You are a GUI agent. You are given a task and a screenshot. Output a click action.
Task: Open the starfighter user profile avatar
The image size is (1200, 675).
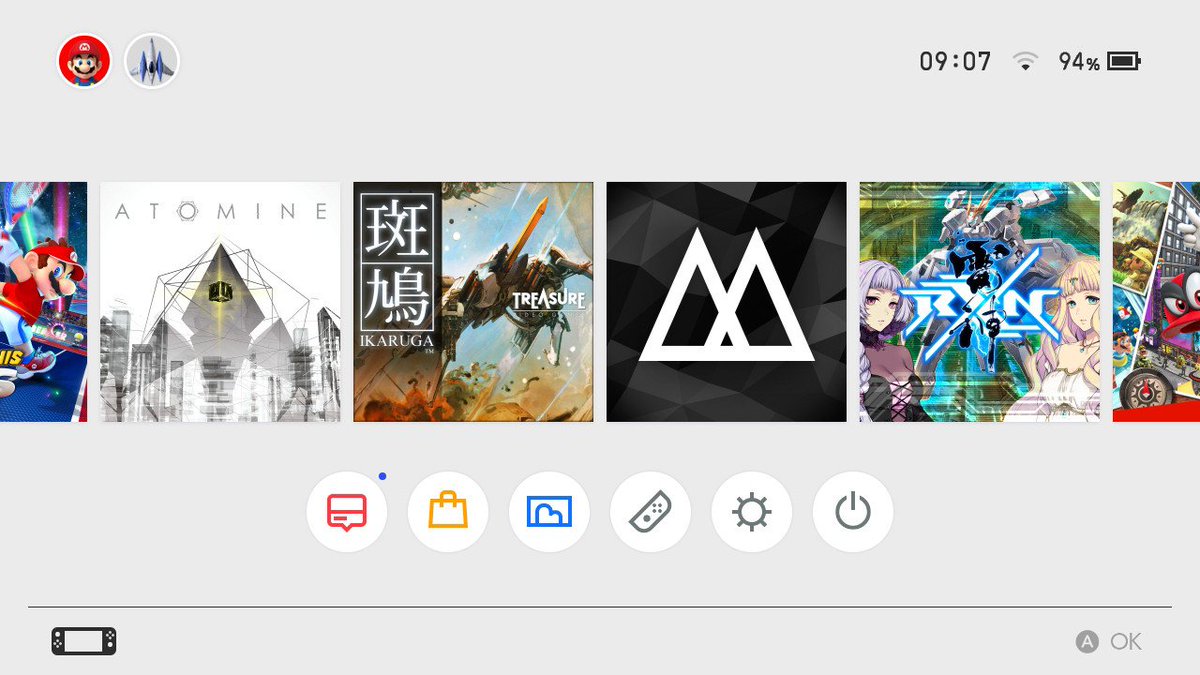(x=151, y=61)
